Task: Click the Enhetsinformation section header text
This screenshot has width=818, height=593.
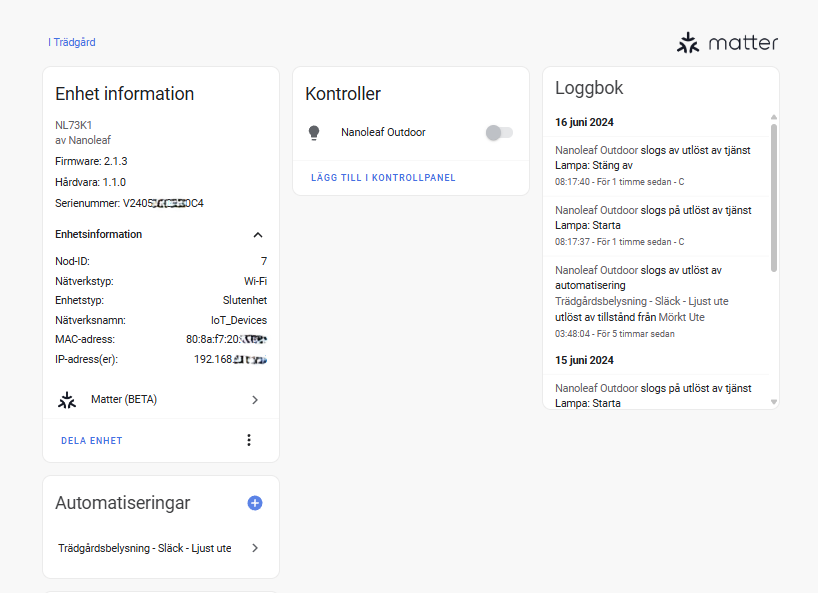Action: 99,234
